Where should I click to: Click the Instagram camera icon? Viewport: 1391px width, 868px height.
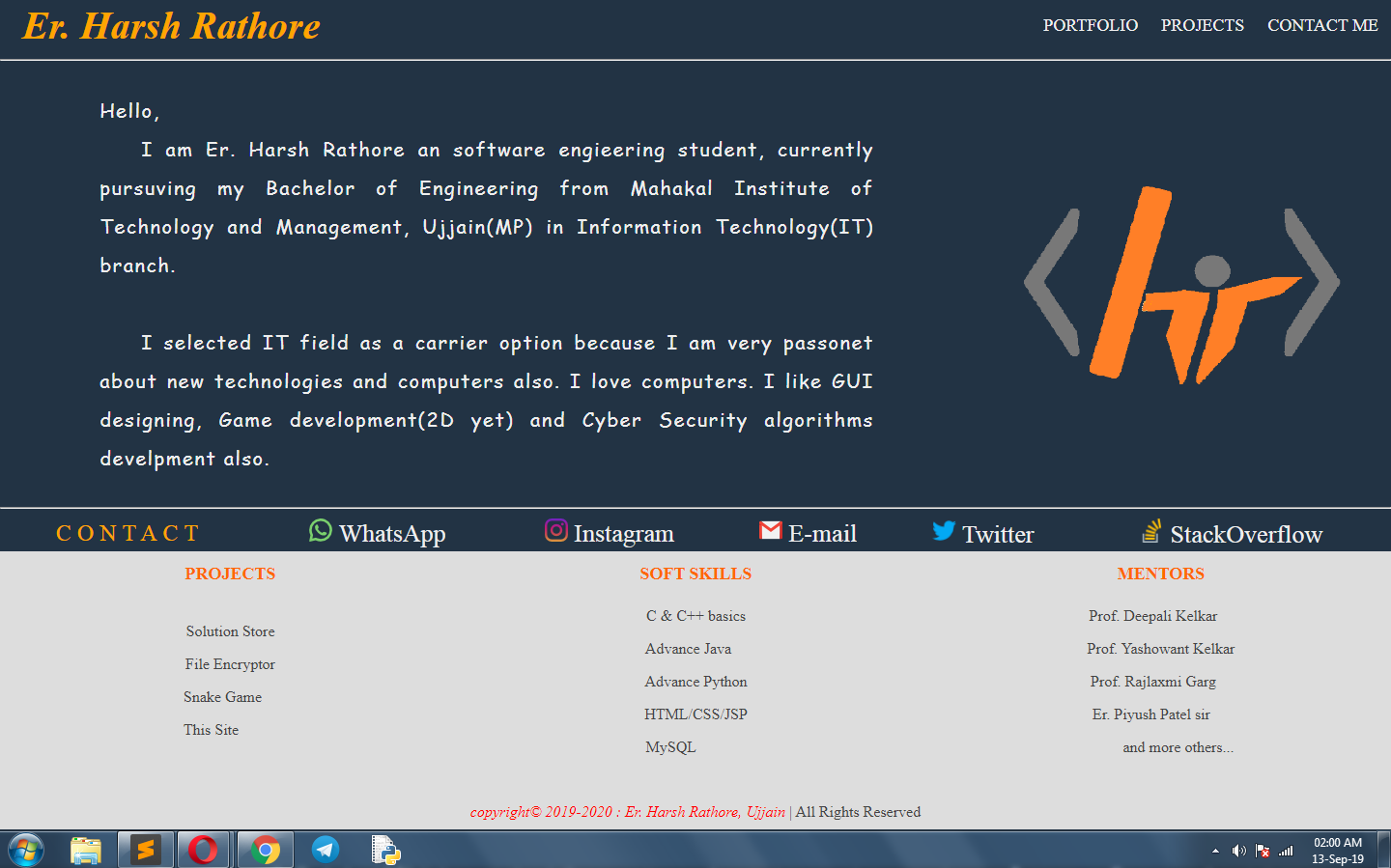coord(556,530)
